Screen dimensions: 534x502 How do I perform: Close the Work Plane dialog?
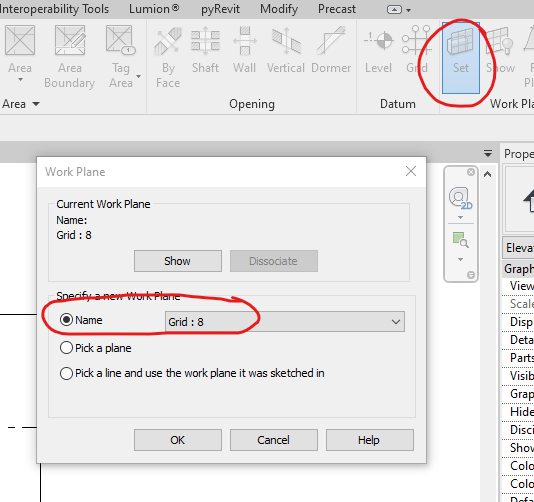pyautogui.click(x=411, y=171)
